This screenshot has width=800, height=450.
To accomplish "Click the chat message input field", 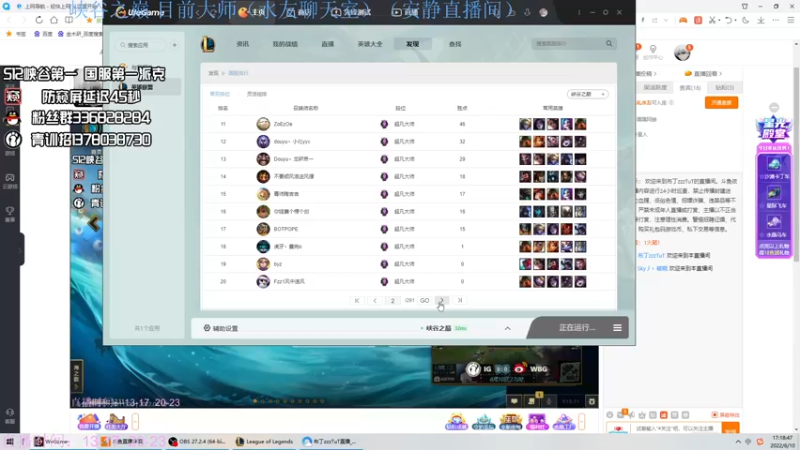I will [x=676, y=429].
